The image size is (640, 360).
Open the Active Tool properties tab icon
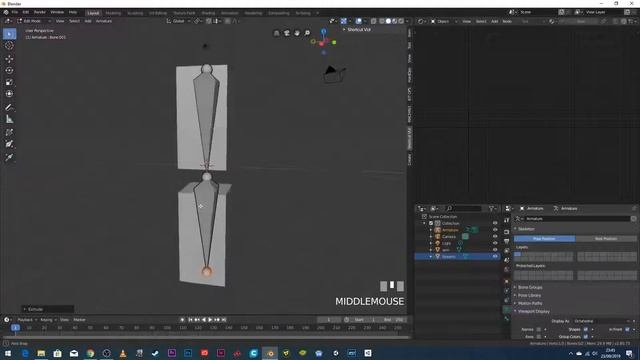507,220
